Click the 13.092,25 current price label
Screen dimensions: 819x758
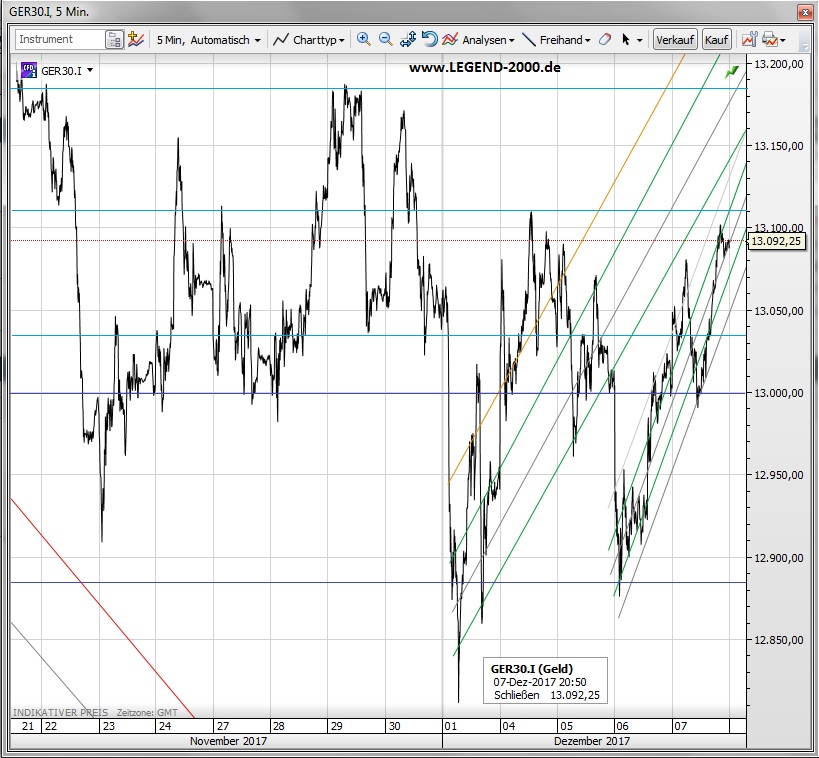[776, 241]
